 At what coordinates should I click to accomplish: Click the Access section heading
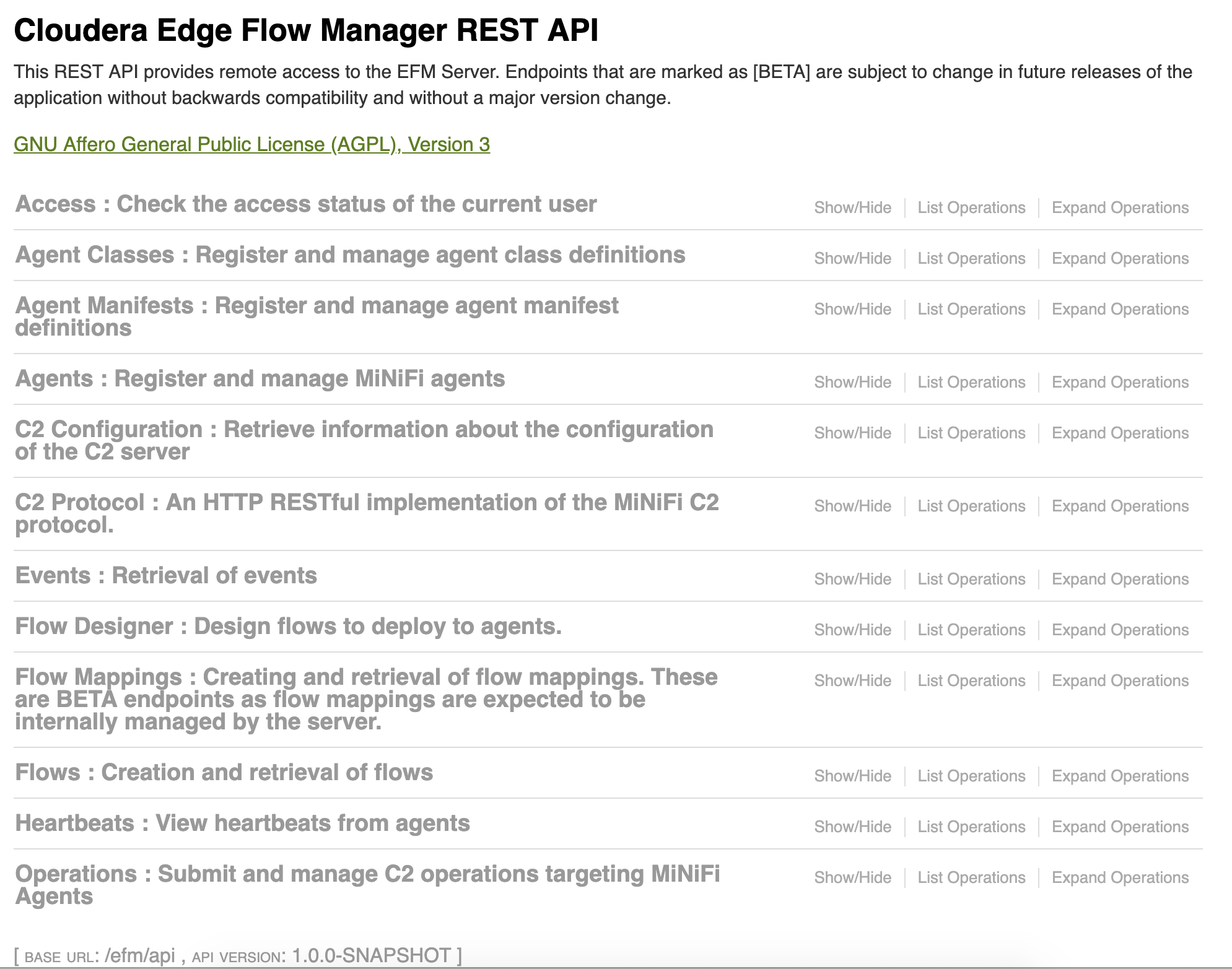[x=305, y=204]
